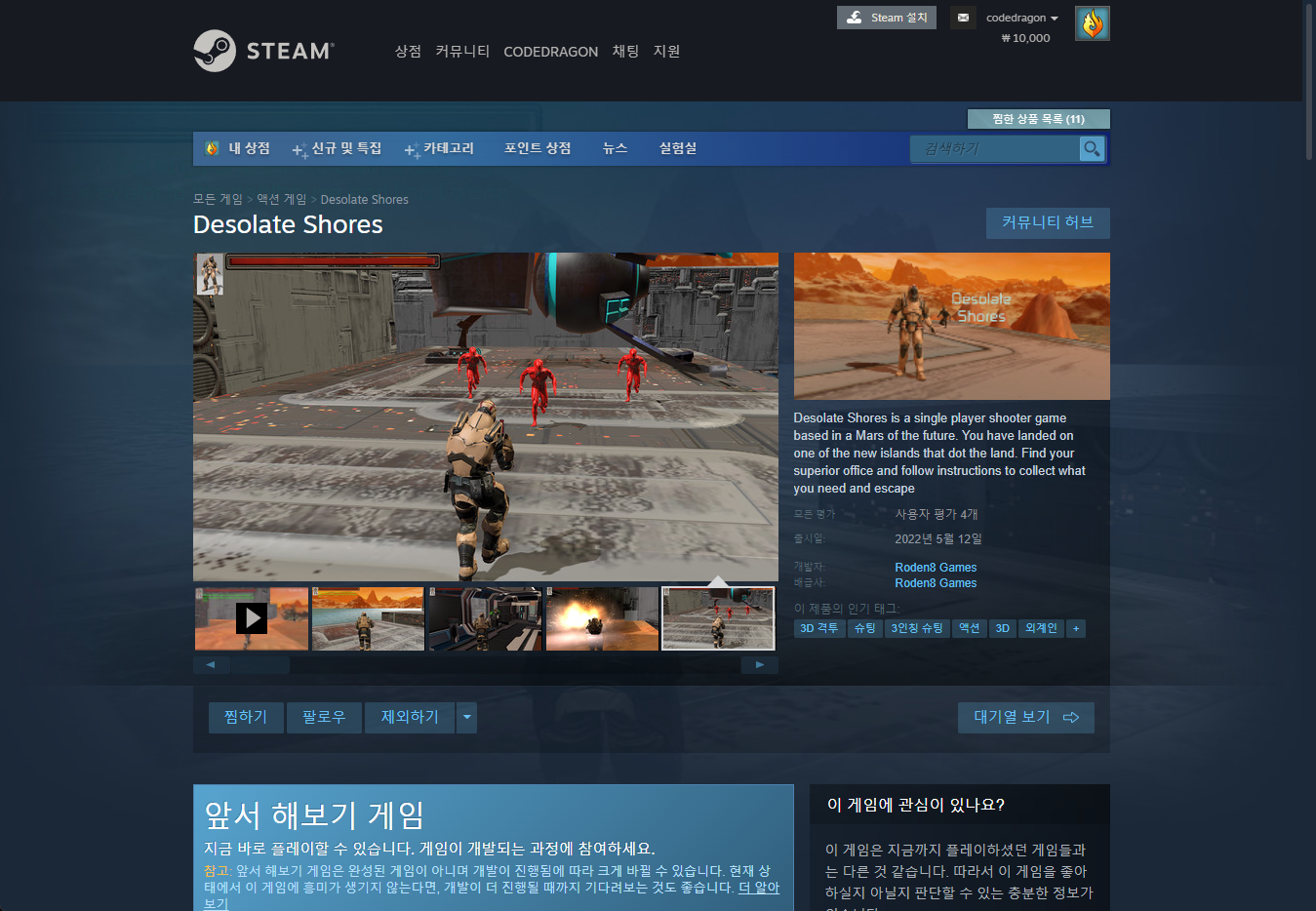Click the page vertical scrollbar
1316x911 pixels.
[x=1308, y=81]
